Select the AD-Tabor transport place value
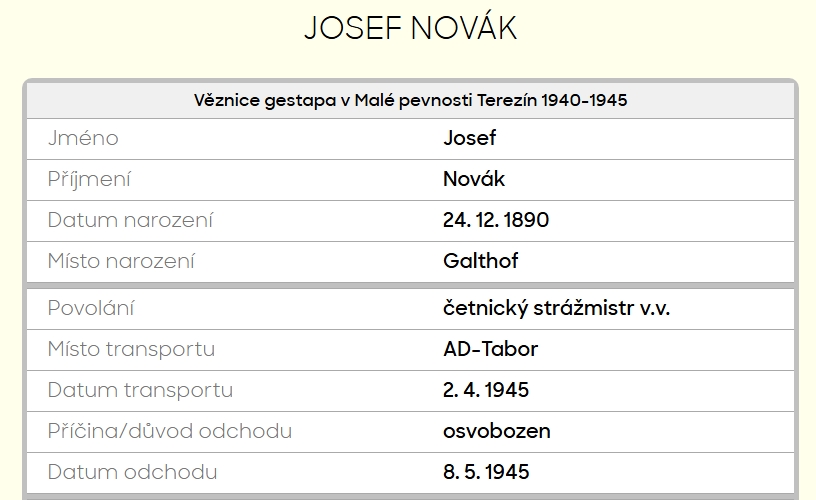Viewport: 816px width, 500px height. pos(491,349)
